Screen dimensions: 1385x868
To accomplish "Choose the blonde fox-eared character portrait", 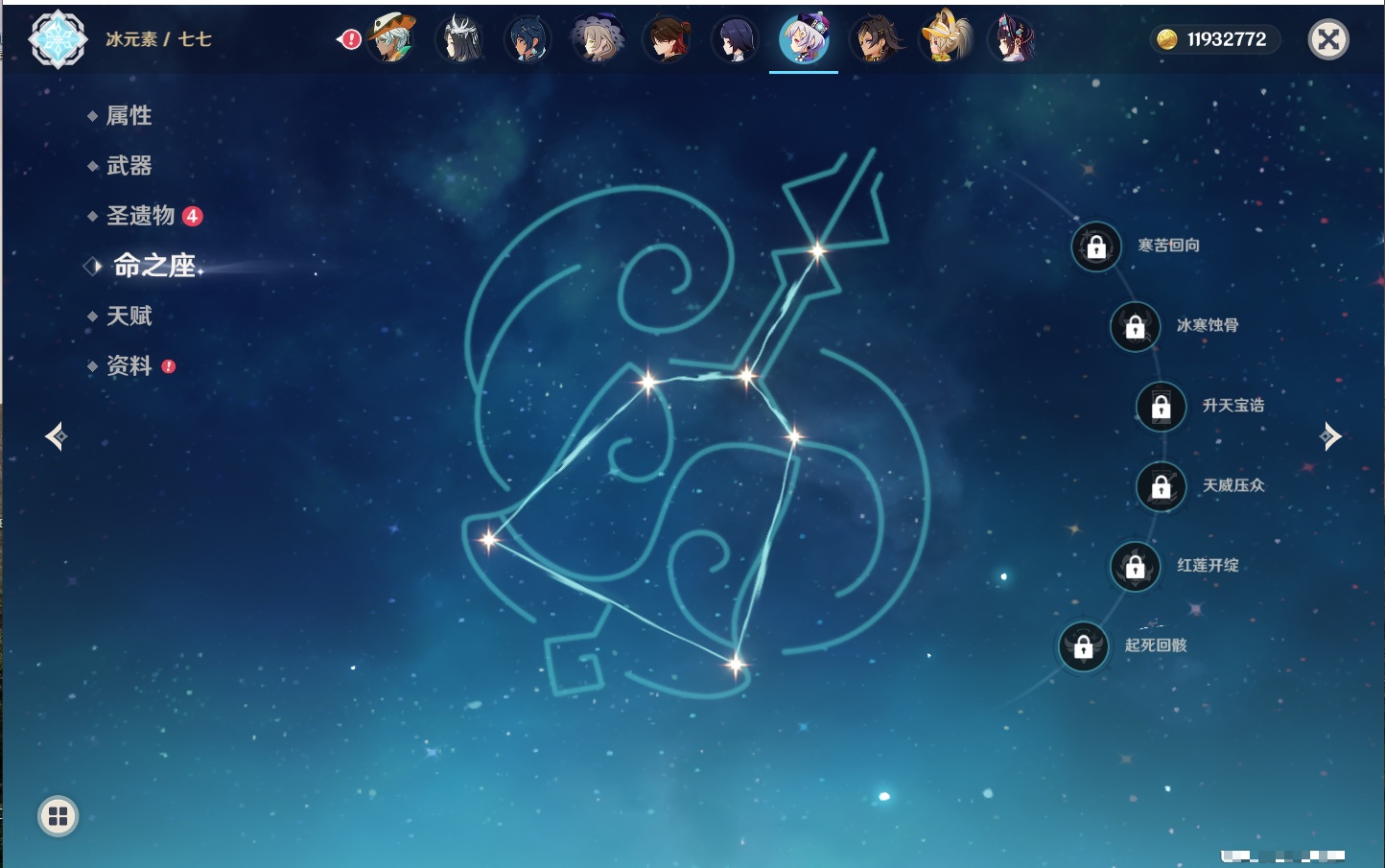I will click(x=944, y=39).
